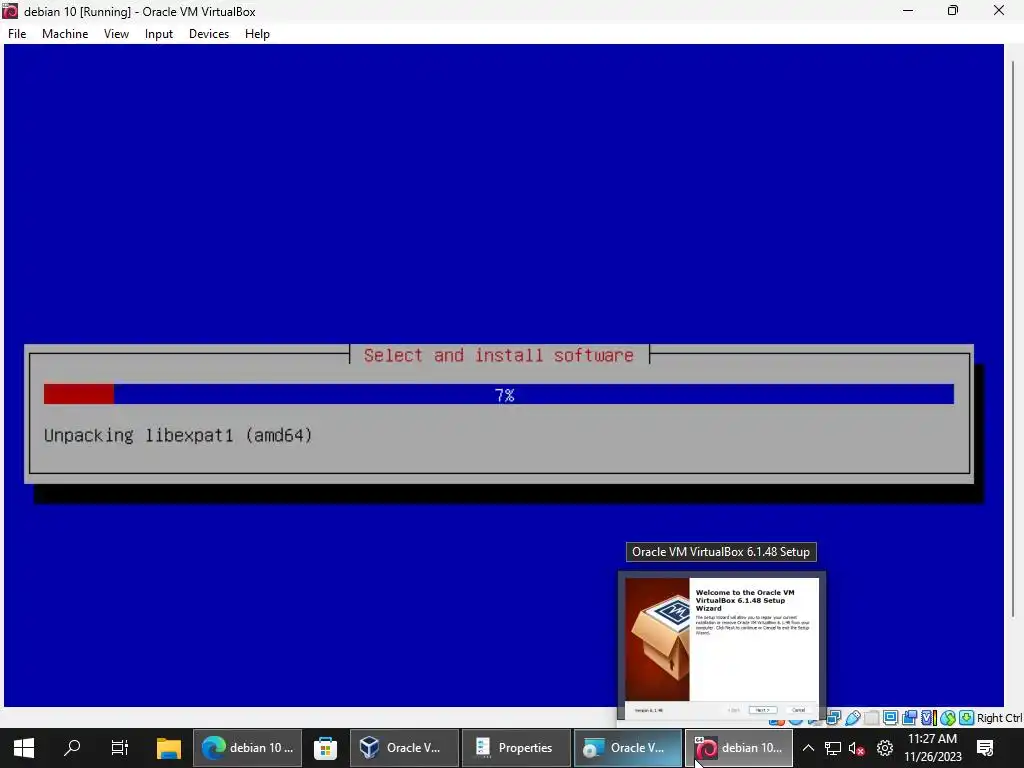1024x768 pixels.
Task: Open the Input menu
Action: [x=159, y=34]
